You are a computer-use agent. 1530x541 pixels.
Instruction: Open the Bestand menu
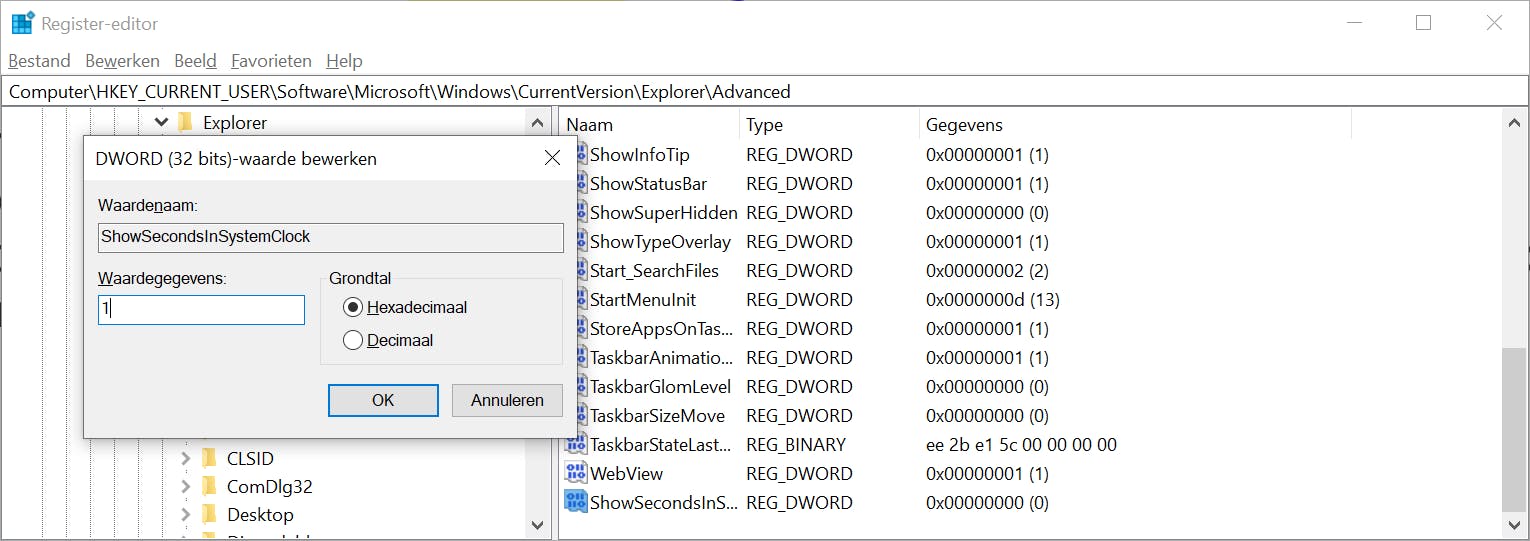click(39, 61)
